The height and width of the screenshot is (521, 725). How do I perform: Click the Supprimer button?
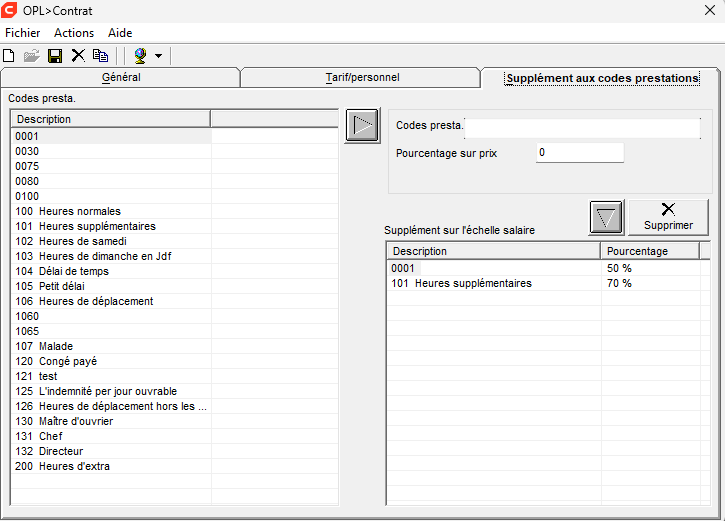pos(668,217)
